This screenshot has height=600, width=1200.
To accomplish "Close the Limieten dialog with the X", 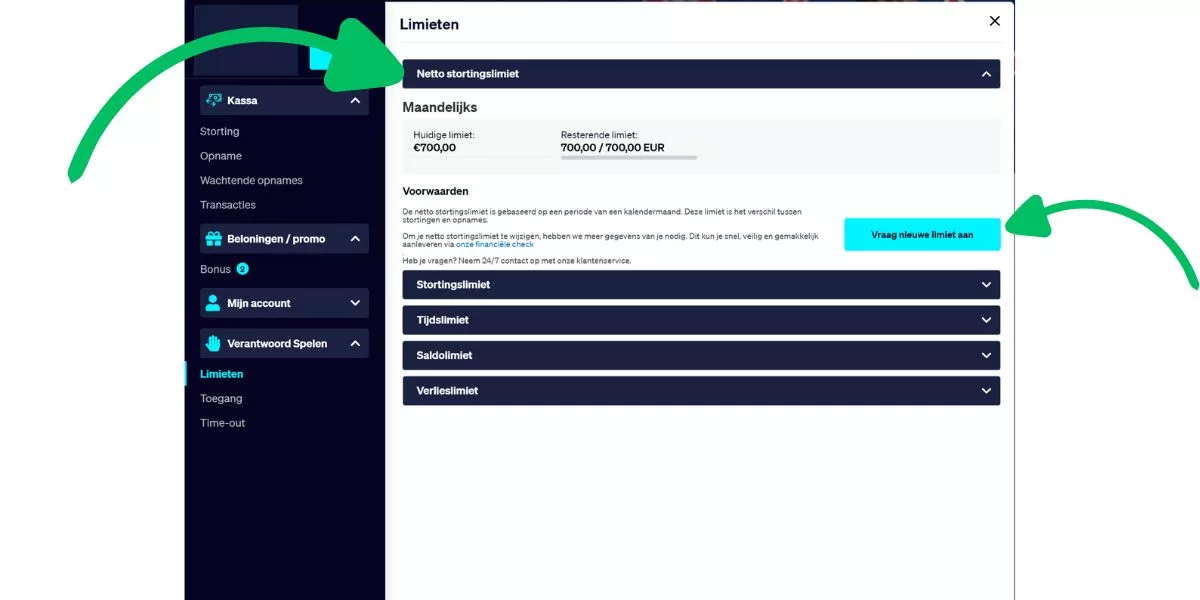I will tap(994, 21).
